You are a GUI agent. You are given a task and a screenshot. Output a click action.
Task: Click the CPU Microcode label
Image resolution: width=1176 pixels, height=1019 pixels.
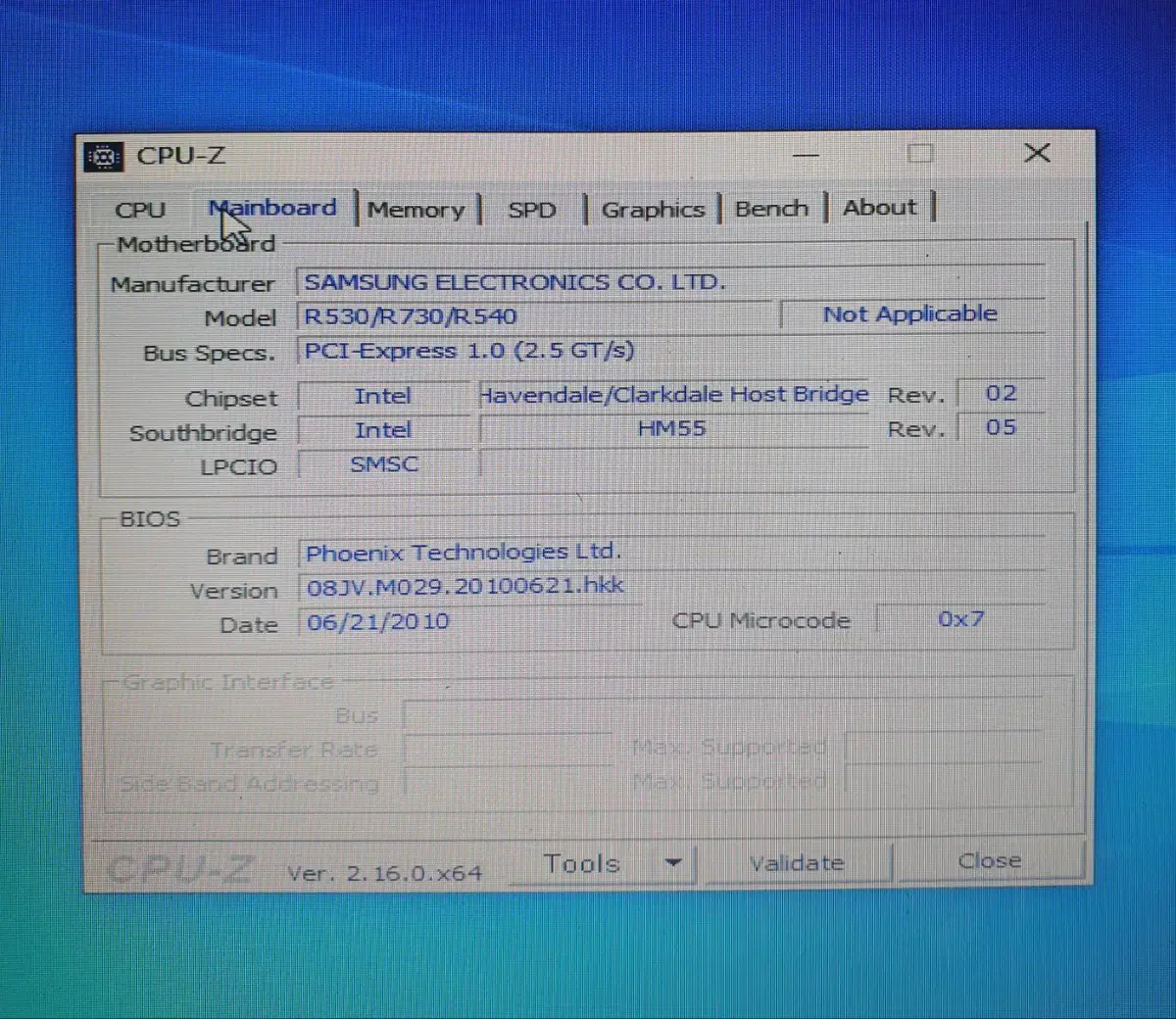760,621
